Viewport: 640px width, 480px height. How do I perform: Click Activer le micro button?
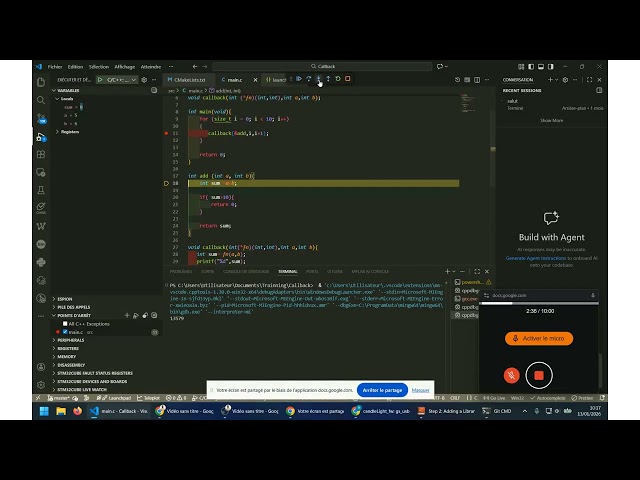point(539,338)
